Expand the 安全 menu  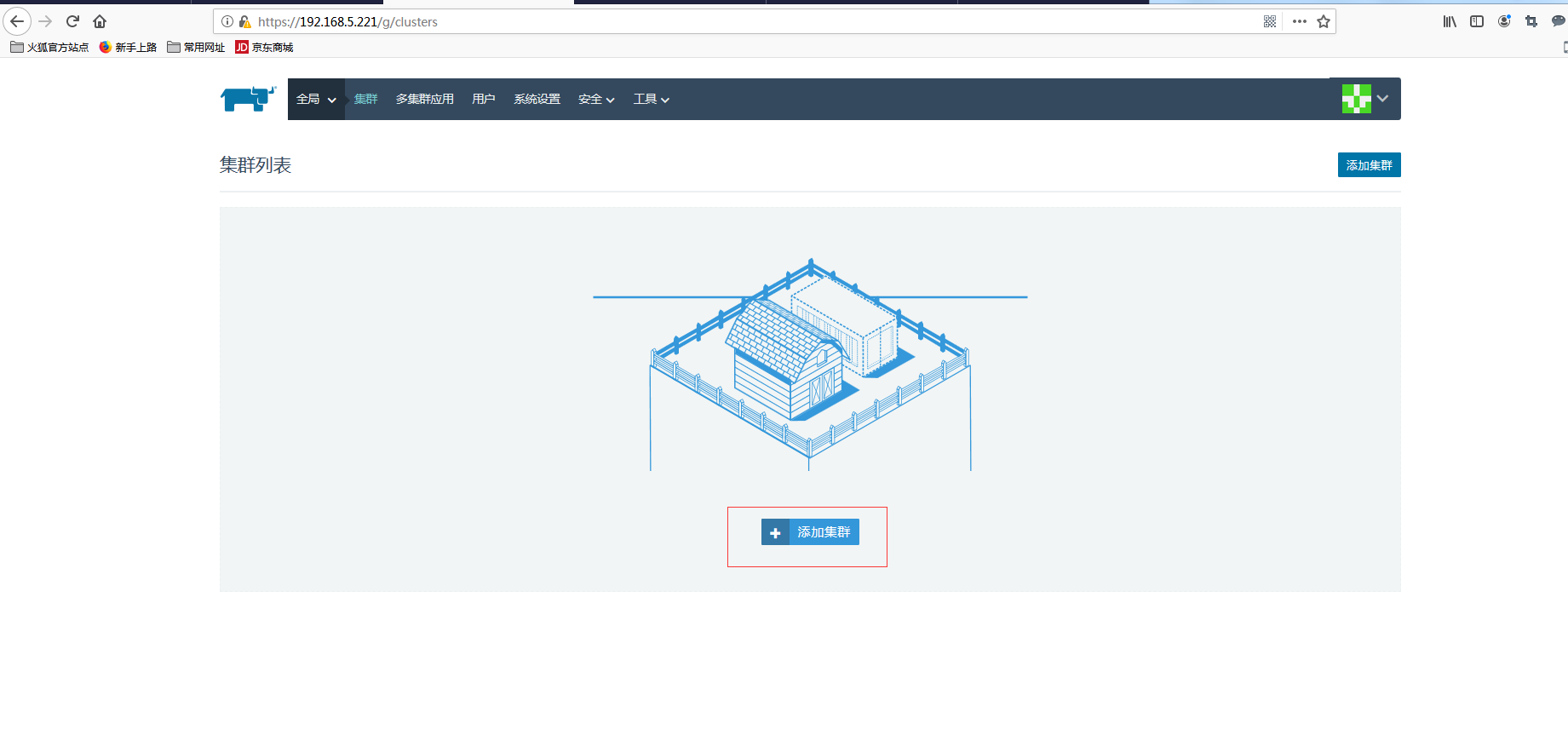click(596, 100)
